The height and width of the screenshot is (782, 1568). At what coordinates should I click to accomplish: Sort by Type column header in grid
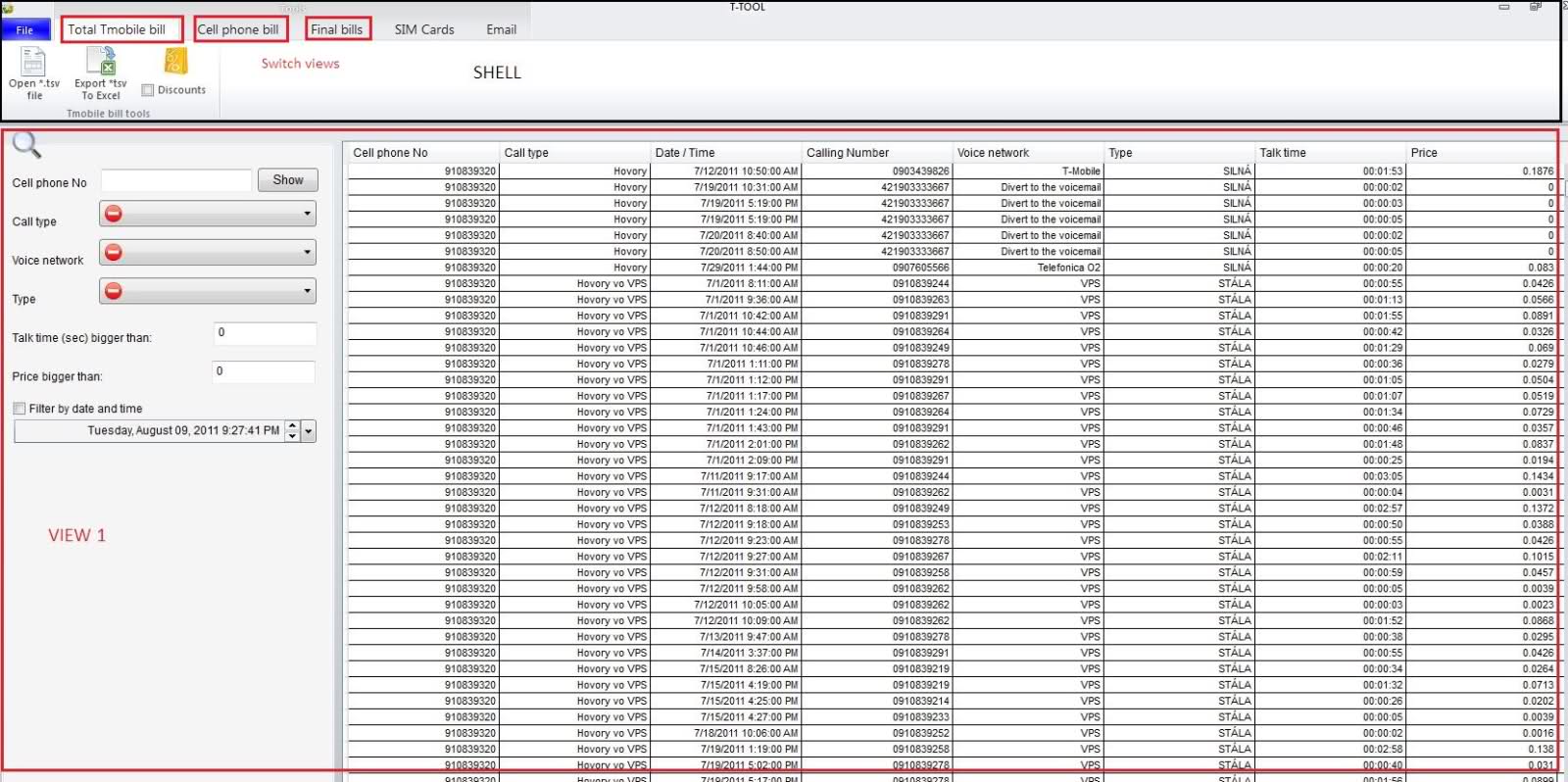pos(1179,153)
